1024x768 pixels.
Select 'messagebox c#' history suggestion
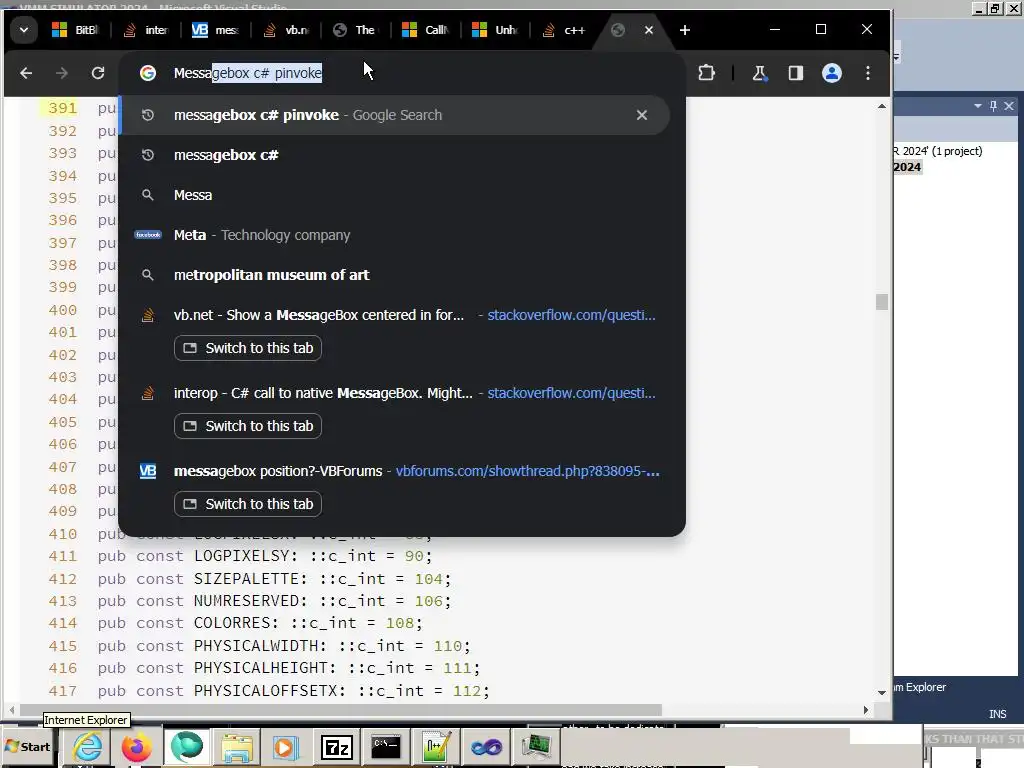(x=395, y=155)
